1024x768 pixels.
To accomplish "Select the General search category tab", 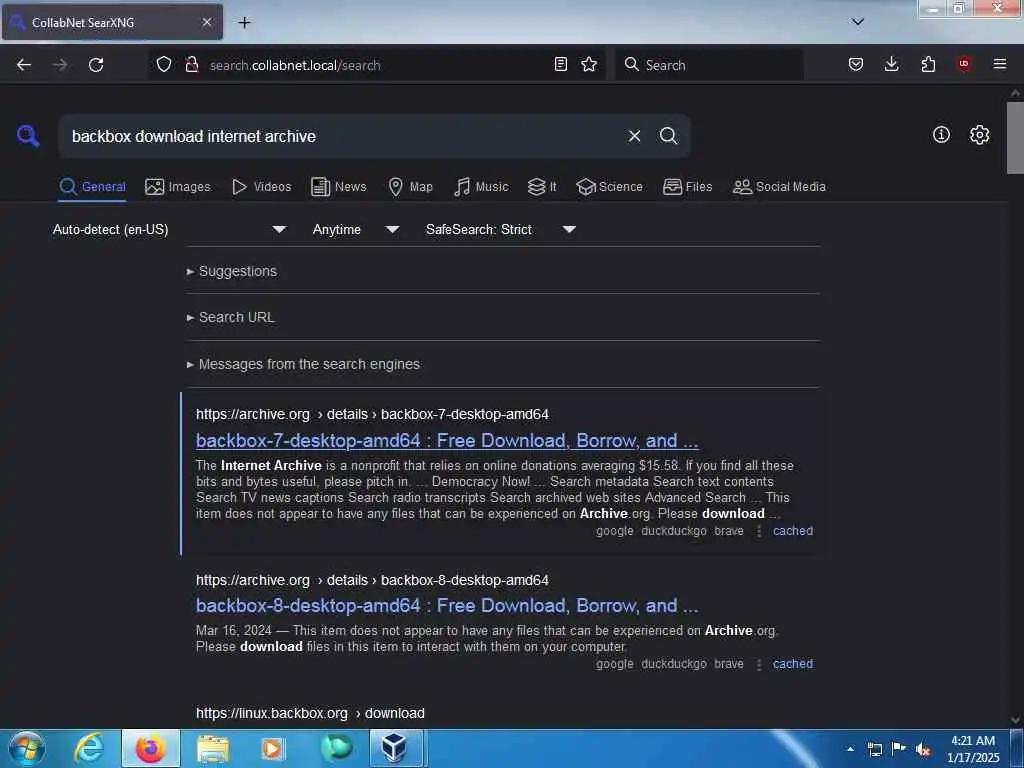I will point(92,187).
